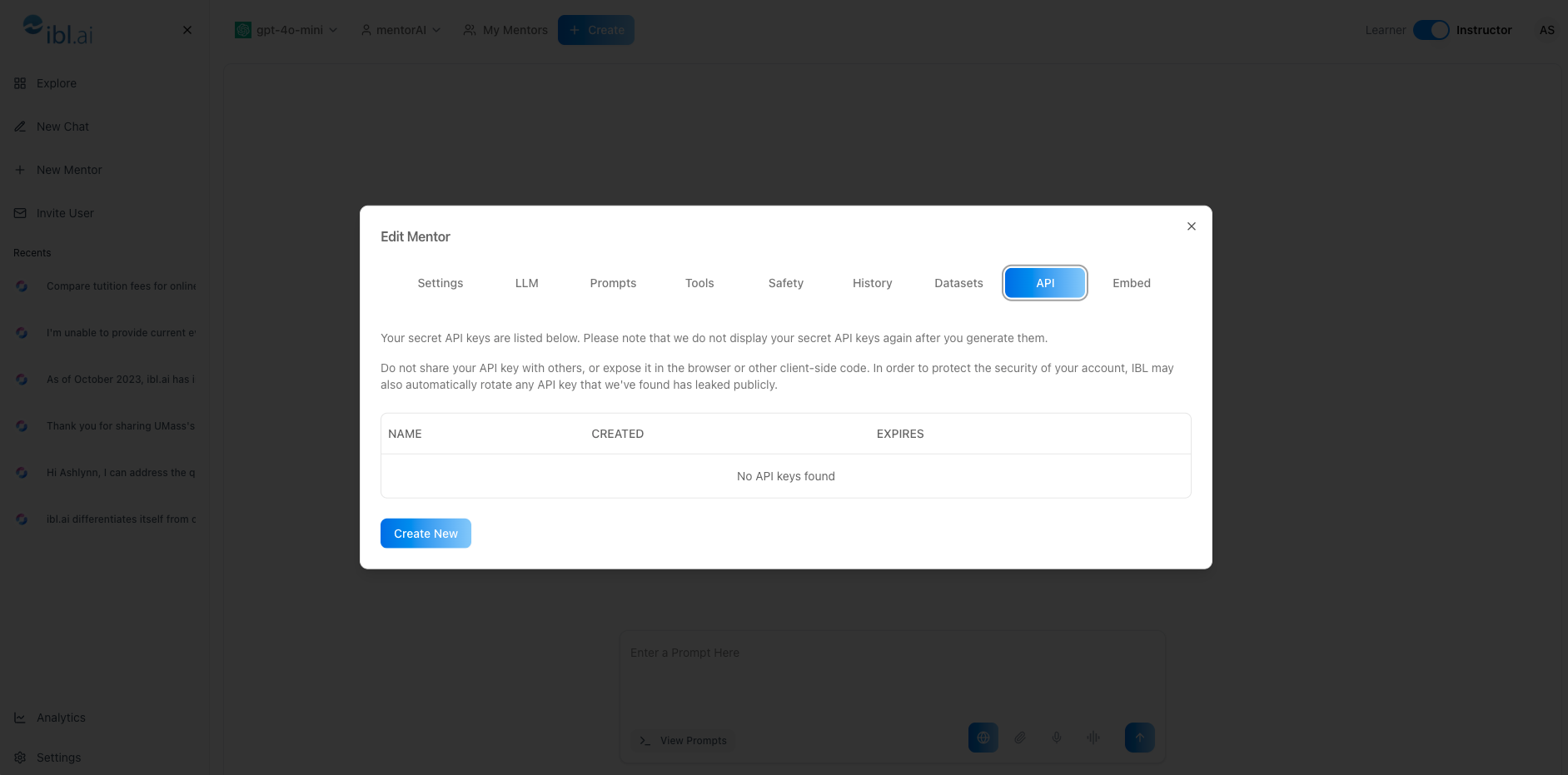Close the Edit Mentor dialog

[1192, 226]
